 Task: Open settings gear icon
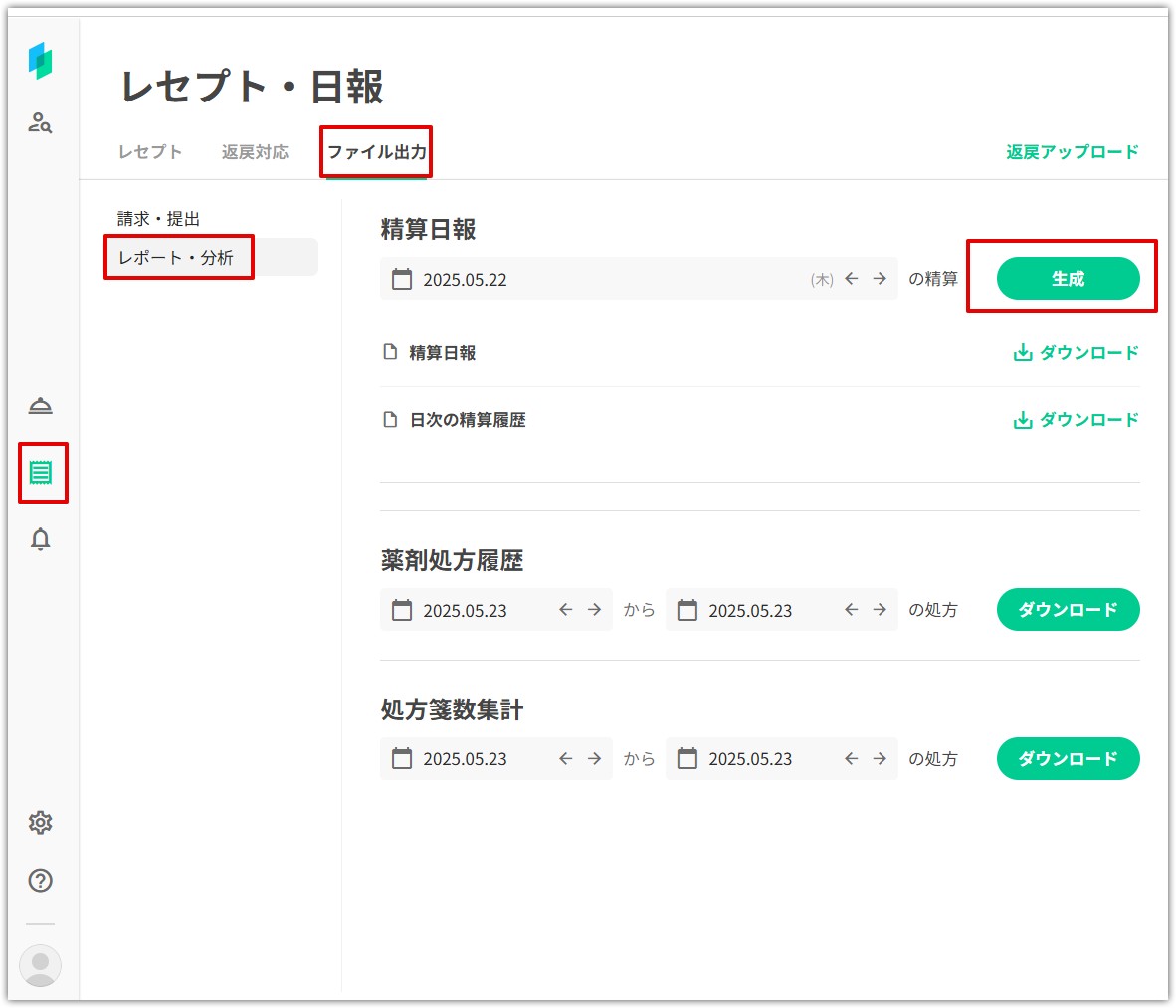coord(40,823)
